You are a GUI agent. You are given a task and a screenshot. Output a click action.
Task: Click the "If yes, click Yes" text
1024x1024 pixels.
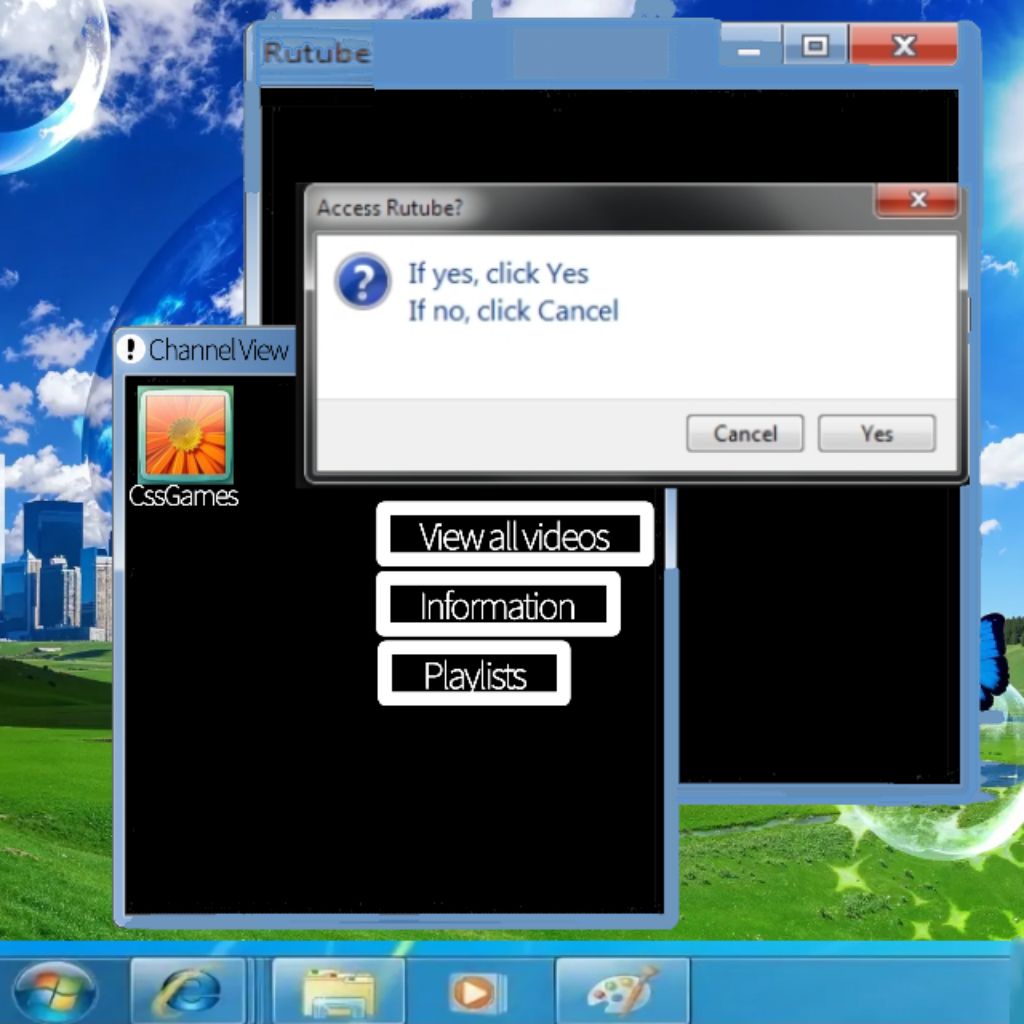[x=498, y=274]
